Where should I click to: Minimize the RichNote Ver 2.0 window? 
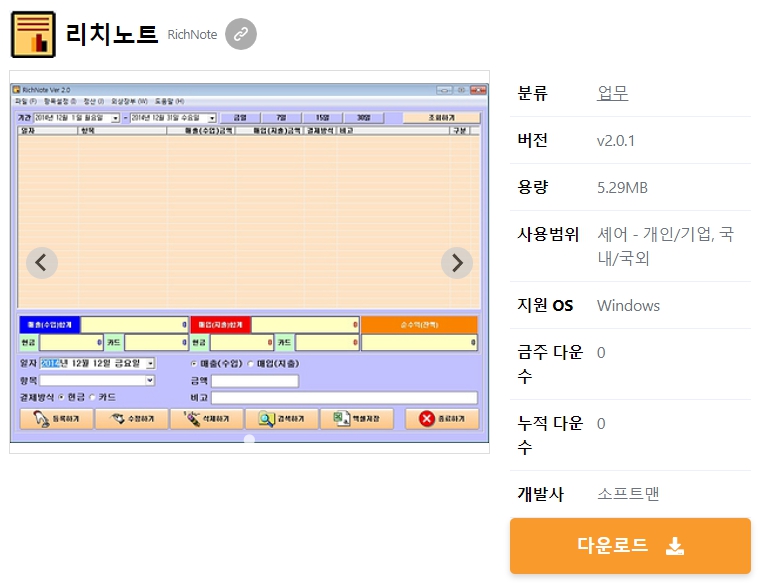click(444, 90)
